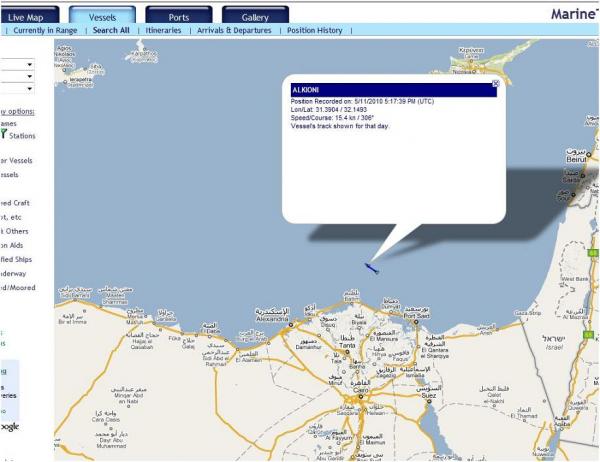Viewport: 600px width, 462px height.
Task: Click the green Stations antenna icon
Action: (4, 134)
